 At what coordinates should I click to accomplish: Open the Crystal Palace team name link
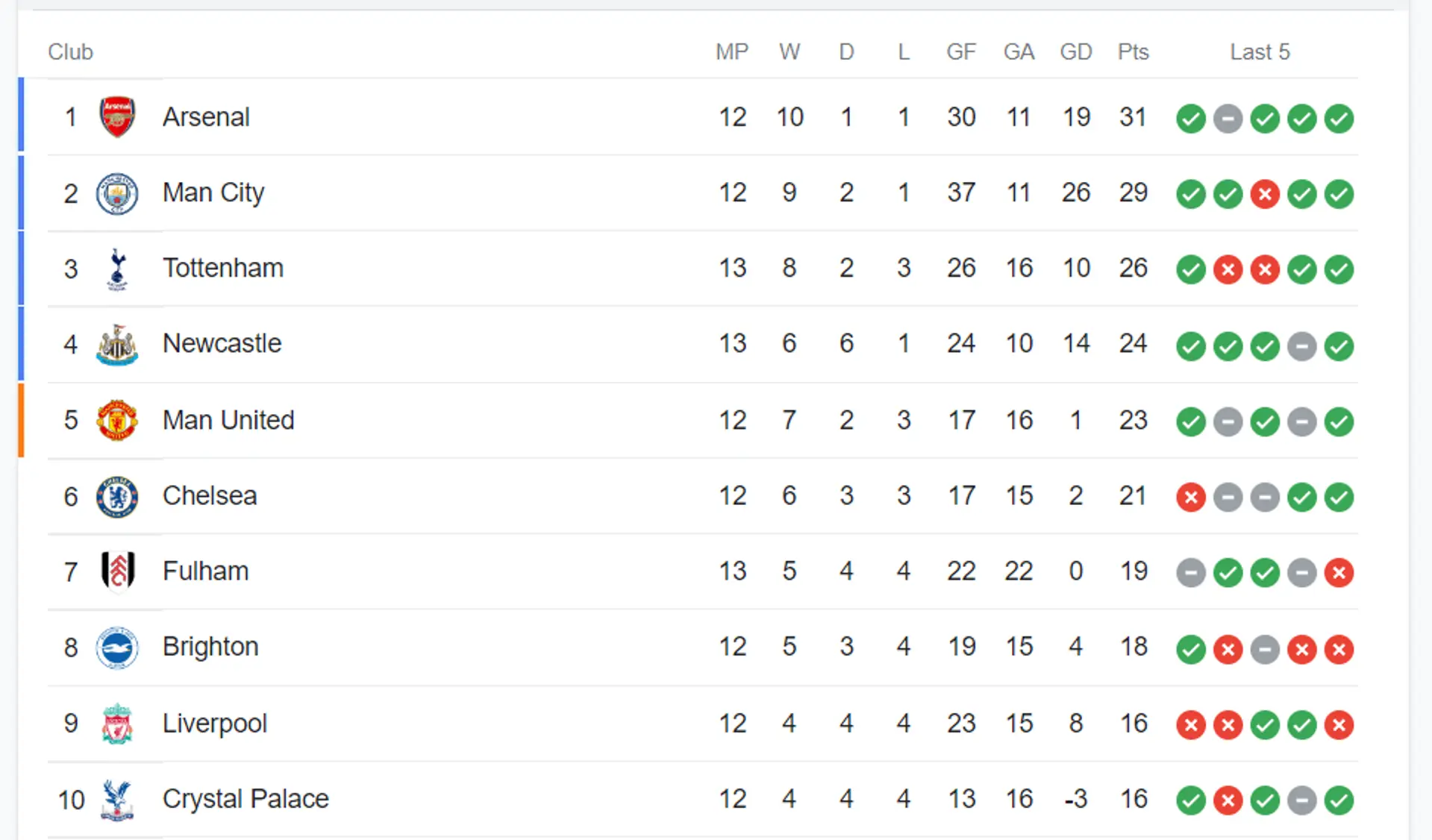tap(246, 799)
